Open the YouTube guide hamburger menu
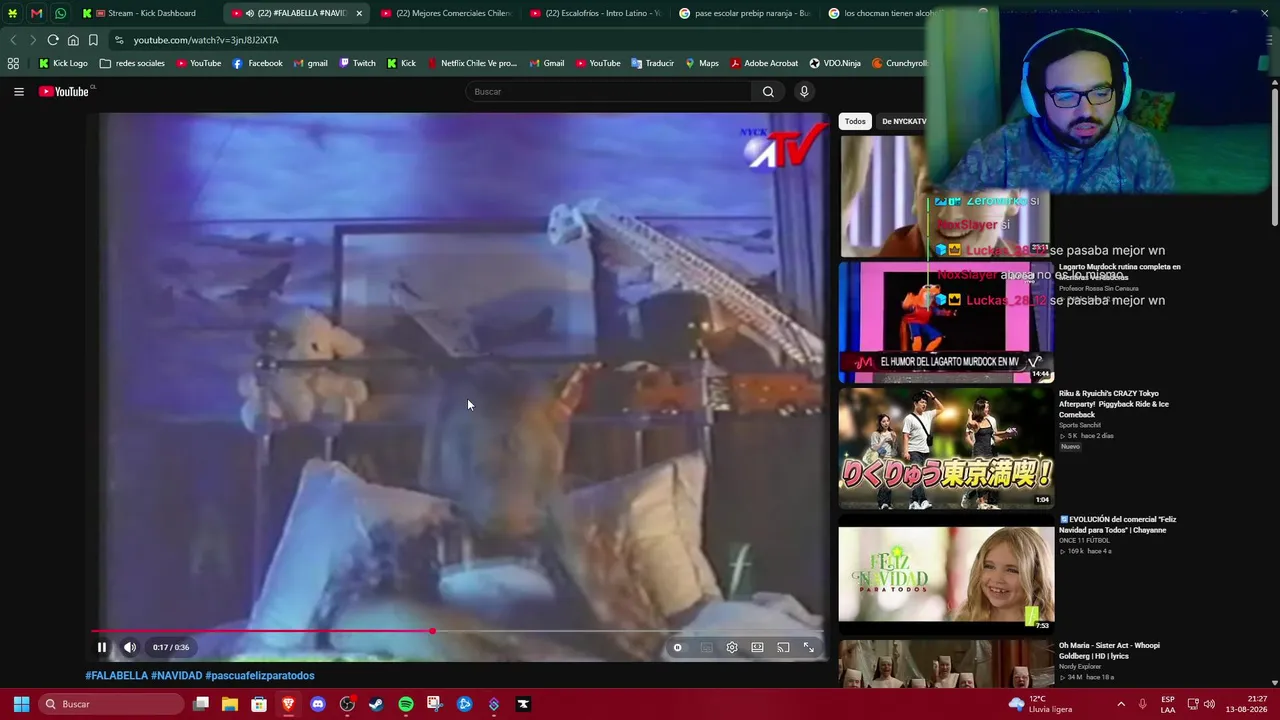 click(19, 91)
